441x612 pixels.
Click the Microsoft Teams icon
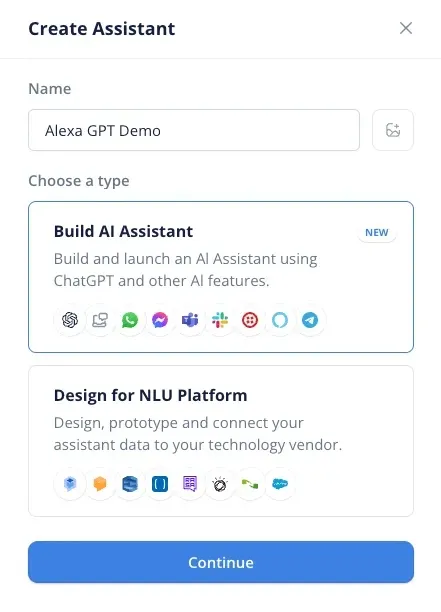pyautogui.click(x=190, y=320)
